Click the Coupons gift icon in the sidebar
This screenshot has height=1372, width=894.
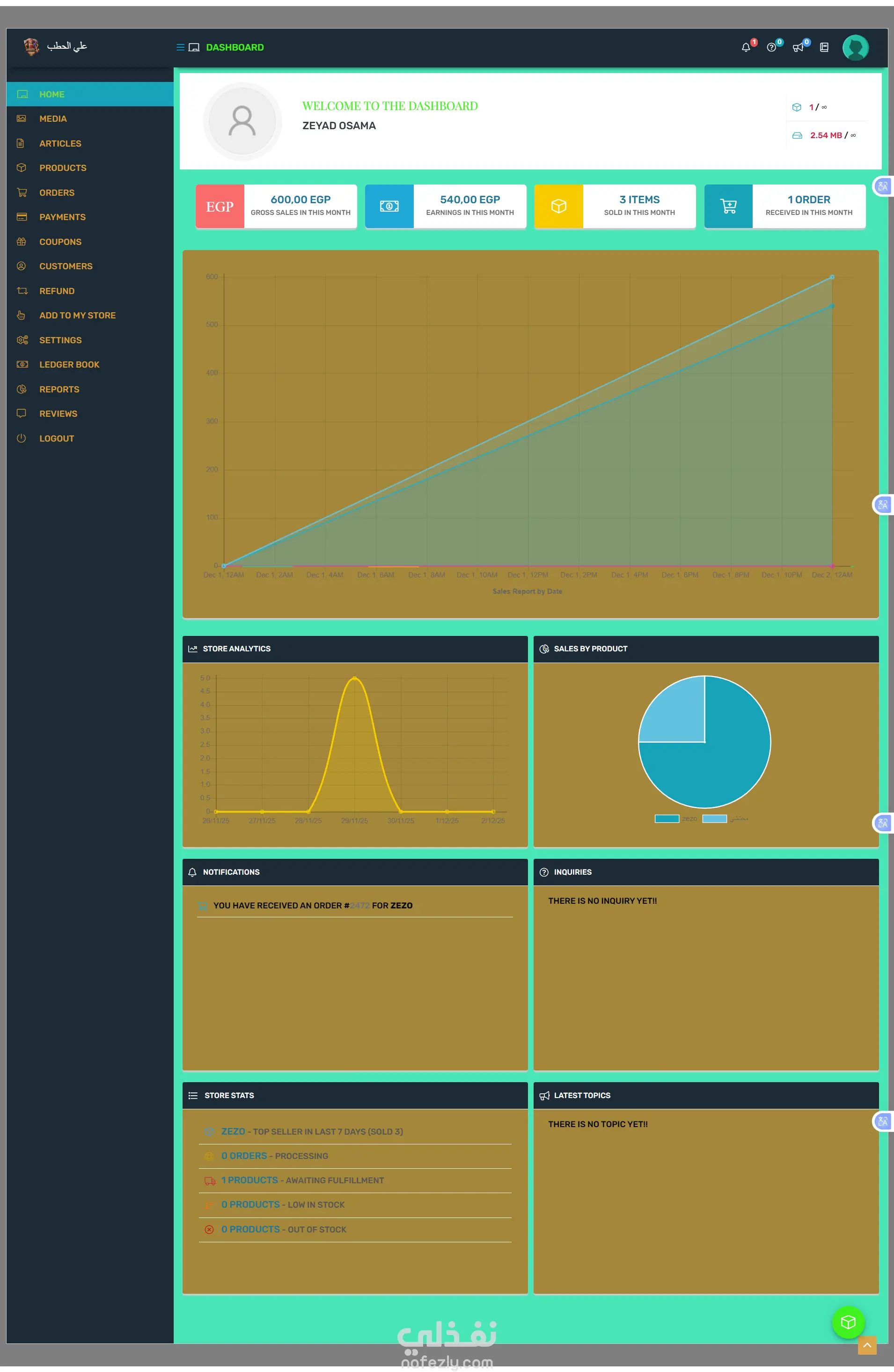(x=22, y=242)
